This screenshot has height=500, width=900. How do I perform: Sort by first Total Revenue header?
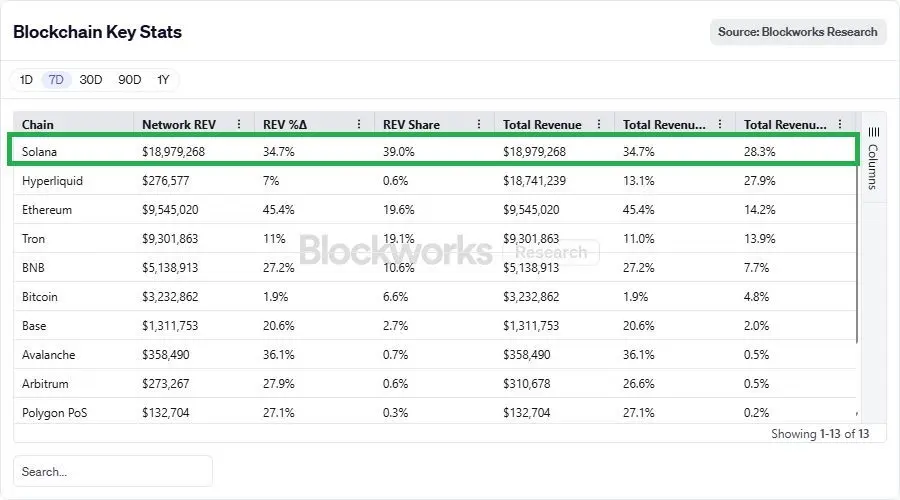tap(542, 125)
